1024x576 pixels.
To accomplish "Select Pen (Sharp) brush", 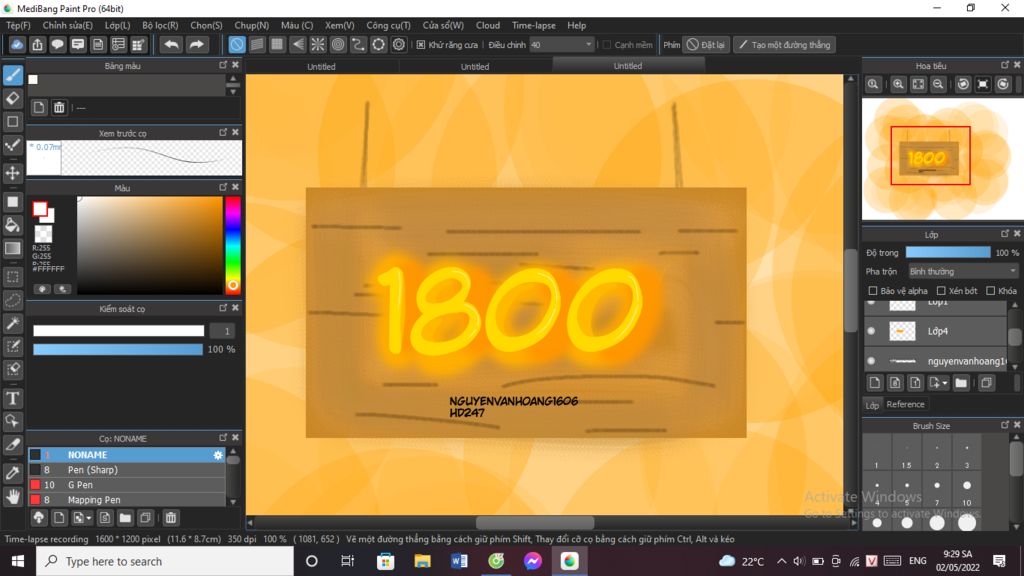I will tap(127, 470).
